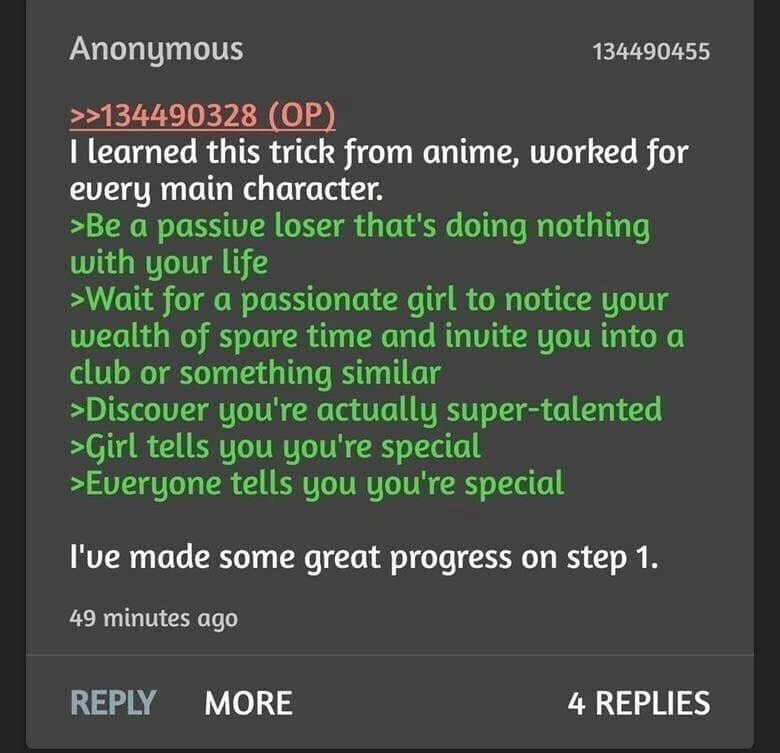Click the "wealth of spare time" greentext line
780x753 pixels.
[x=377, y=337]
